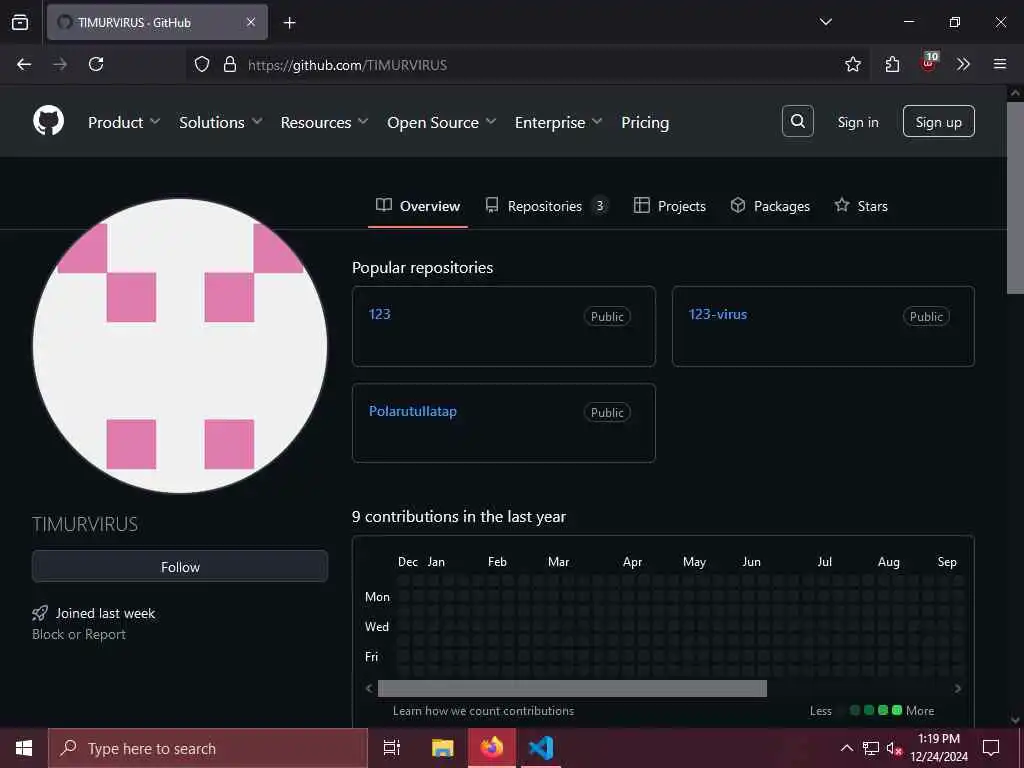This screenshot has height=768, width=1024.
Task: Click the taskbar clock showing 1:19 PM
Action: click(x=939, y=748)
